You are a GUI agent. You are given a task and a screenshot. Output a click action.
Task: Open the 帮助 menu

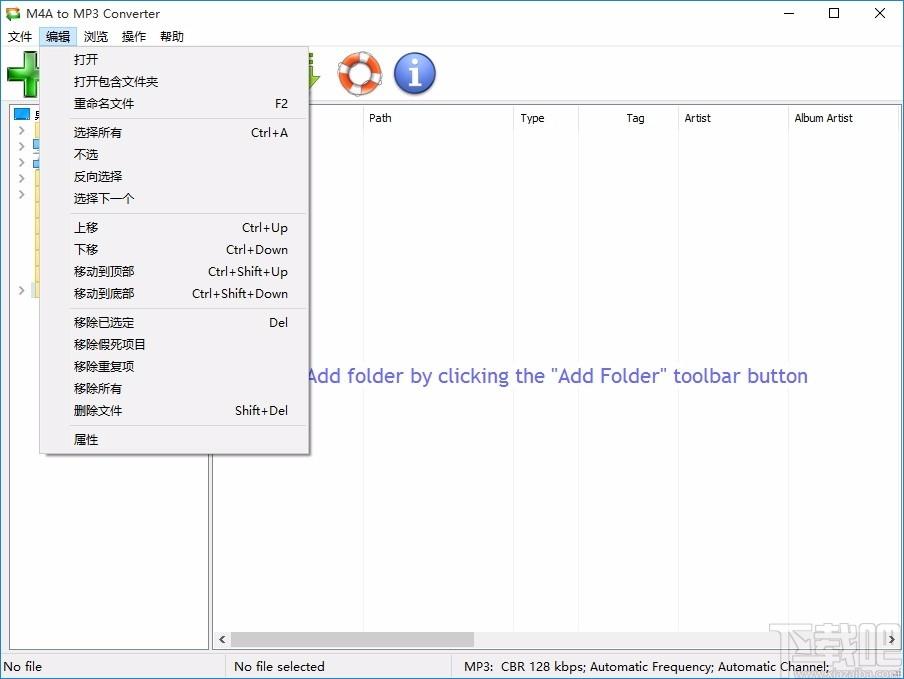pos(172,36)
